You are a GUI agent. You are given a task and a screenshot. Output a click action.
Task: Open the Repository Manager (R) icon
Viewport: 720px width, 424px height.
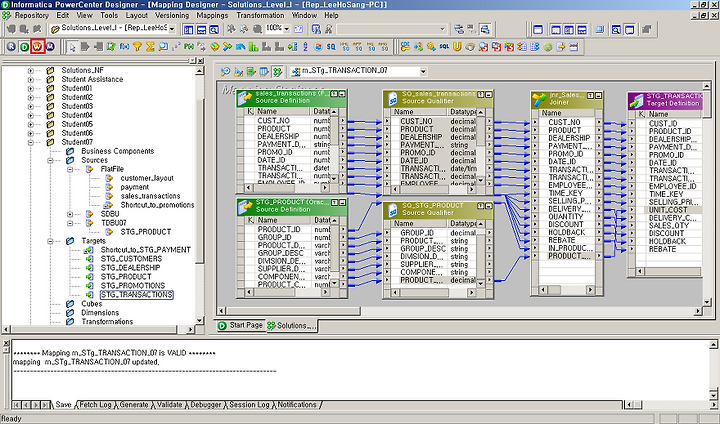coord(11,47)
